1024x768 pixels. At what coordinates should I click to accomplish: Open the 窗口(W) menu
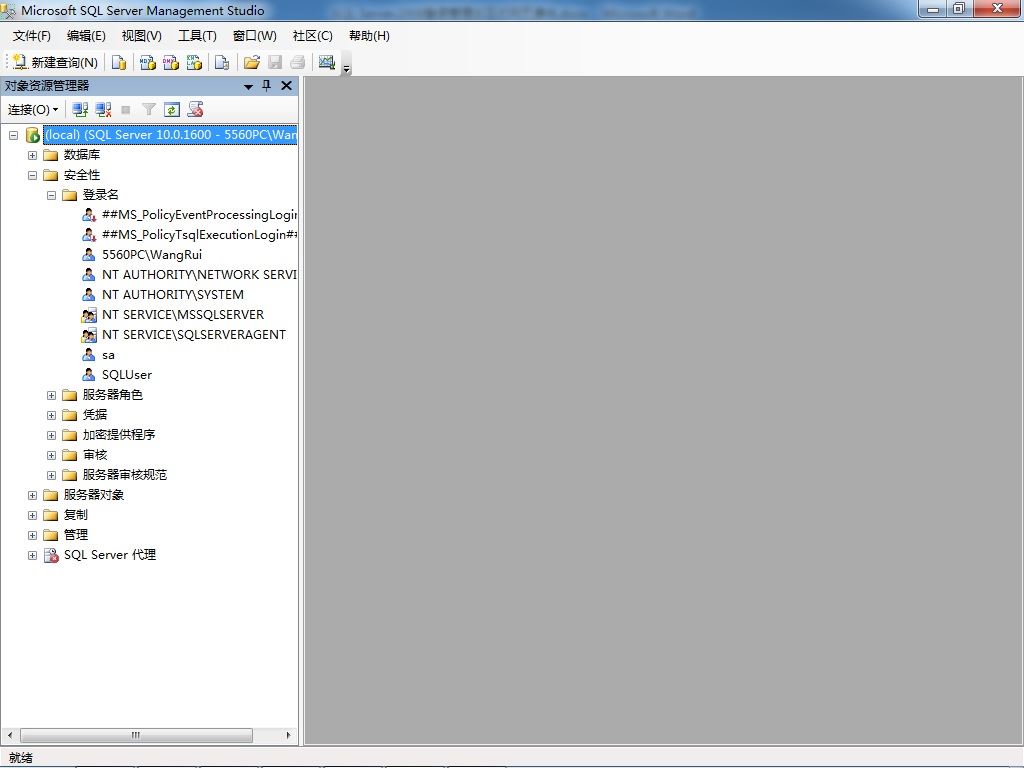(x=255, y=36)
